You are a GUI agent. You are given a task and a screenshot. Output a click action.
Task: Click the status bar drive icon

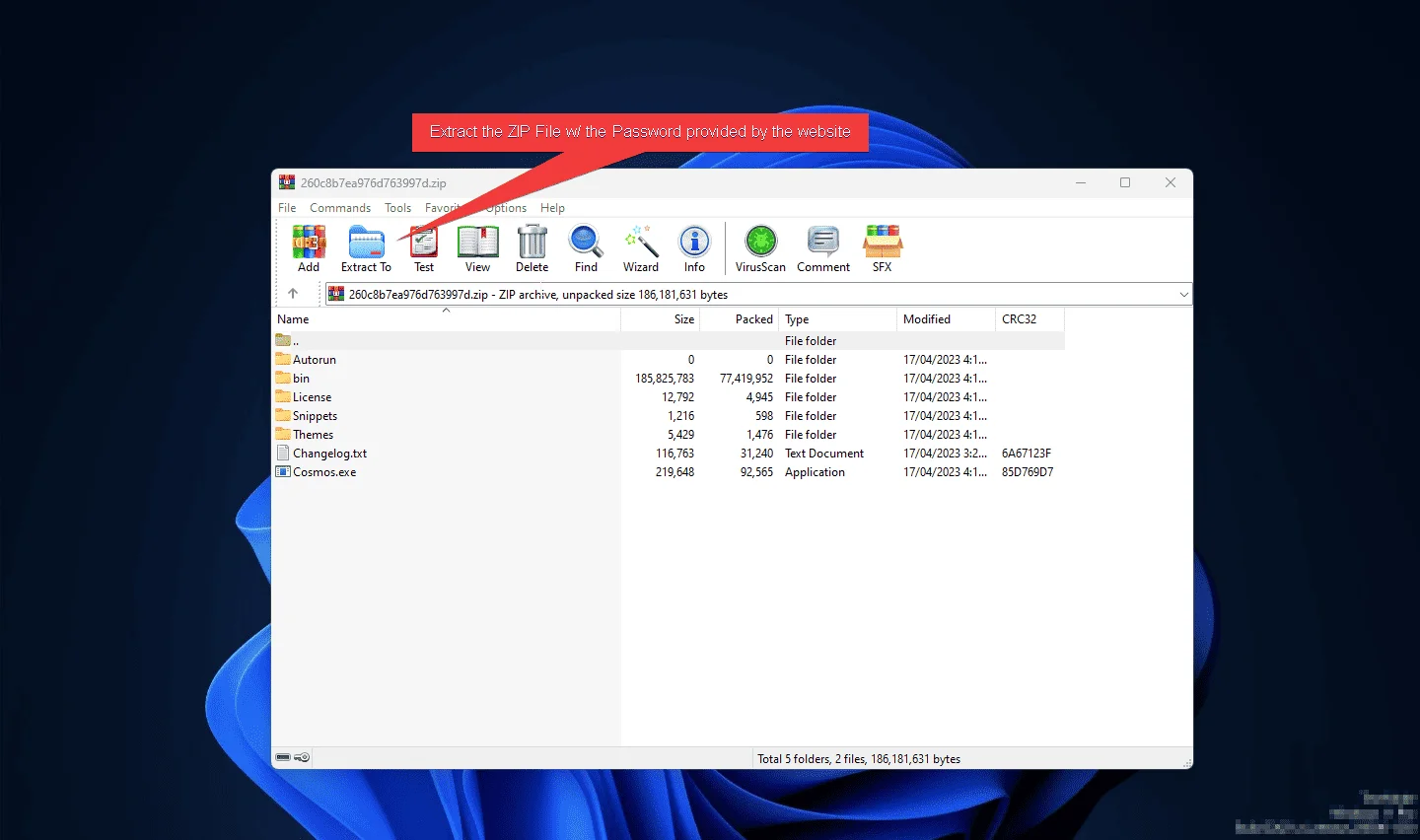pyautogui.click(x=283, y=757)
